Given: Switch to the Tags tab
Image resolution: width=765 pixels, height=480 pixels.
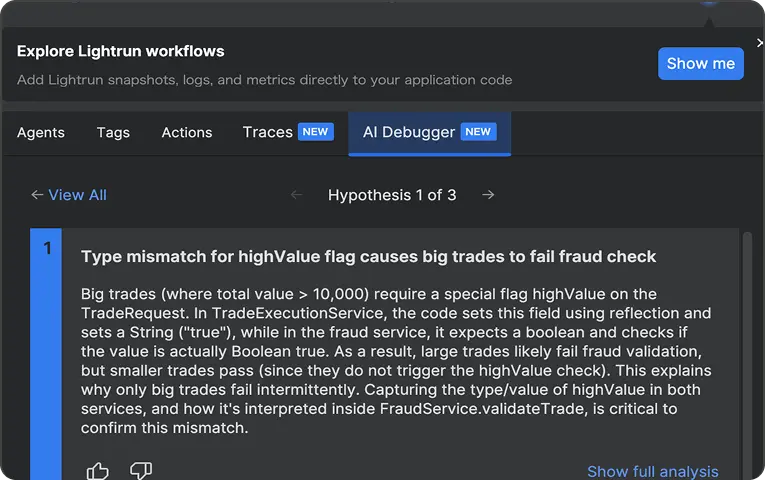Looking at the screenshot, I should (113, 132).
